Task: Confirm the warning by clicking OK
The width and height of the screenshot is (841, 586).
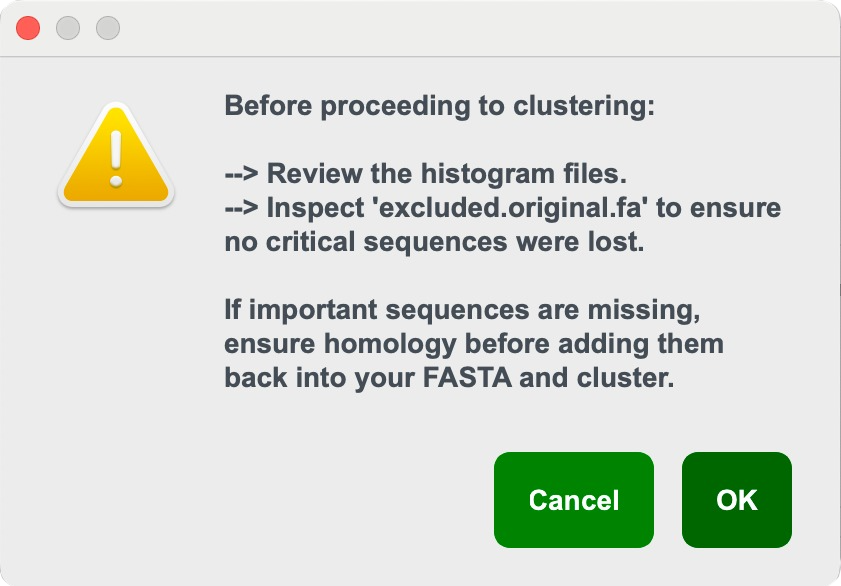Action: click(736, 500)
